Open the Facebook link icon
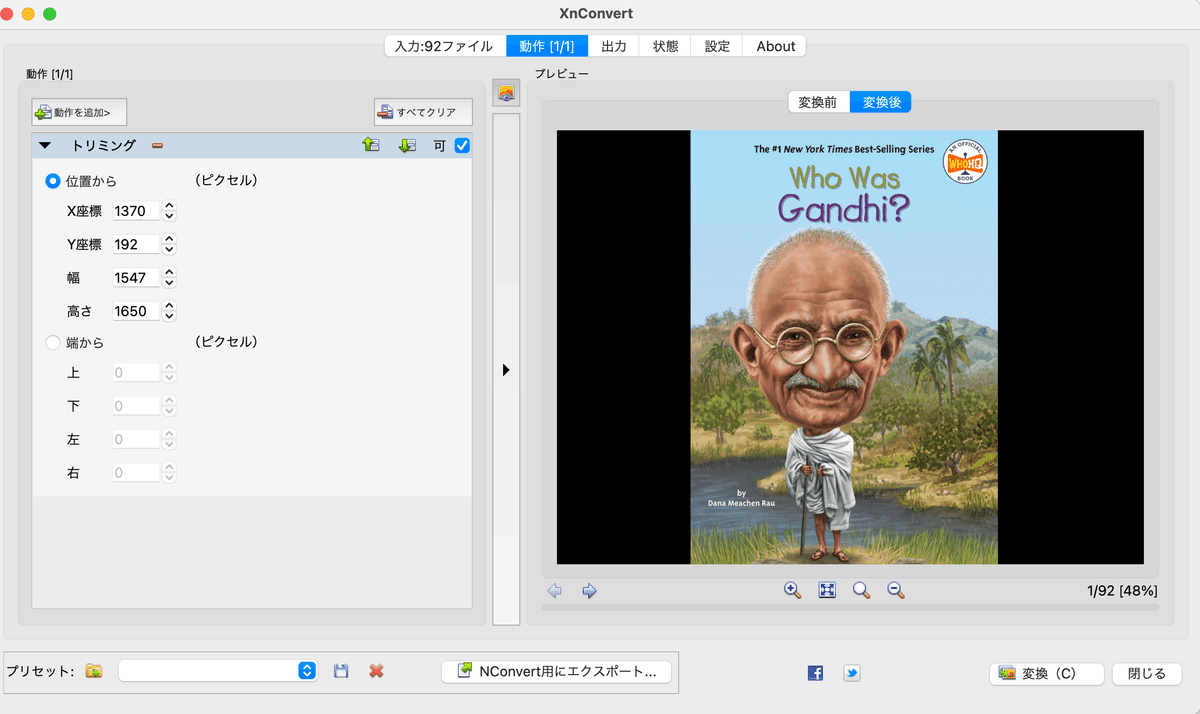 pyautogui.click(x=815, y=673)
